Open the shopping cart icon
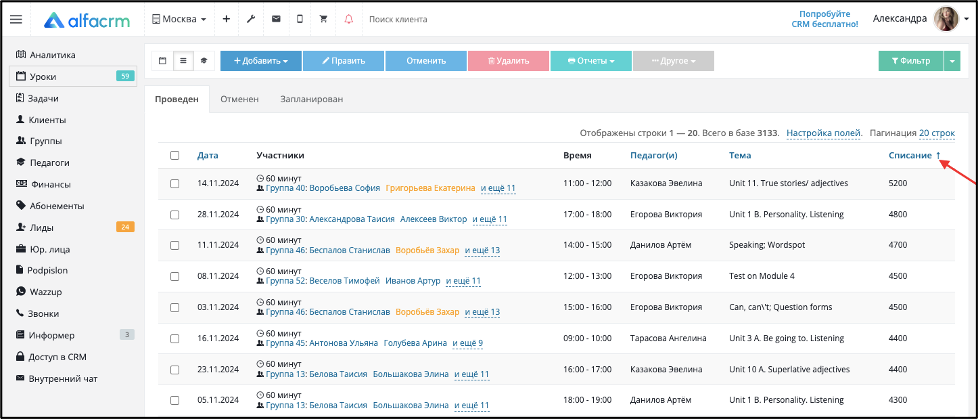This screenshot has width=979, height=420. pos(323,19)
